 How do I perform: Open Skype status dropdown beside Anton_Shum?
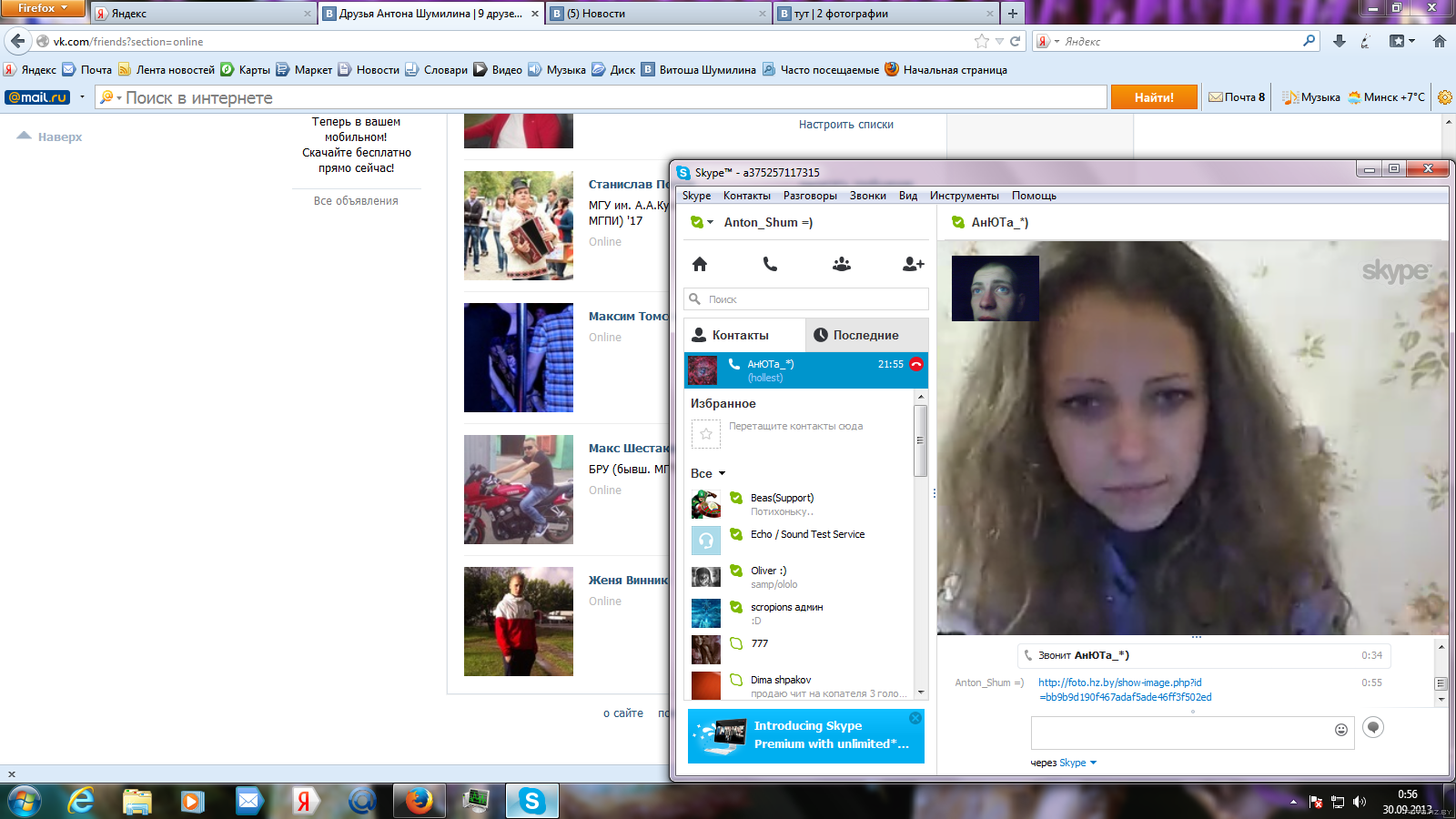(702, 222)
